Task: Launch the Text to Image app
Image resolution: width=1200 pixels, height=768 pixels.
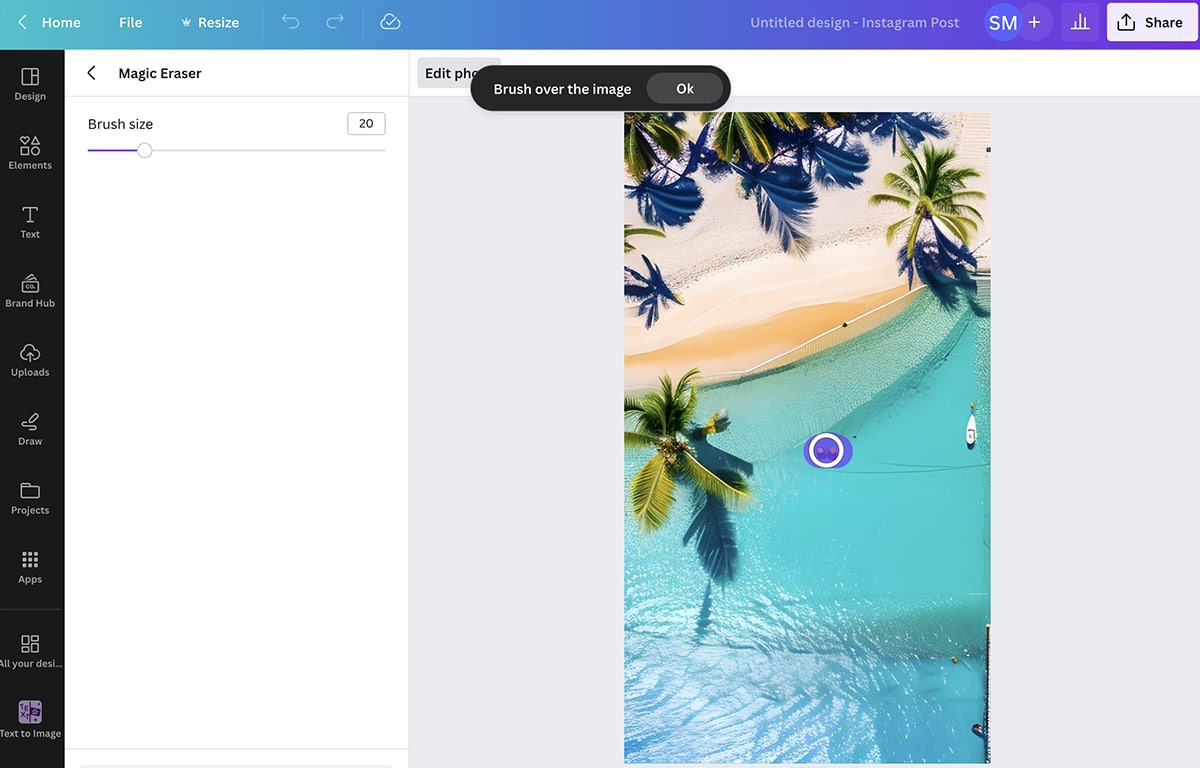Action: pos(30,720)
